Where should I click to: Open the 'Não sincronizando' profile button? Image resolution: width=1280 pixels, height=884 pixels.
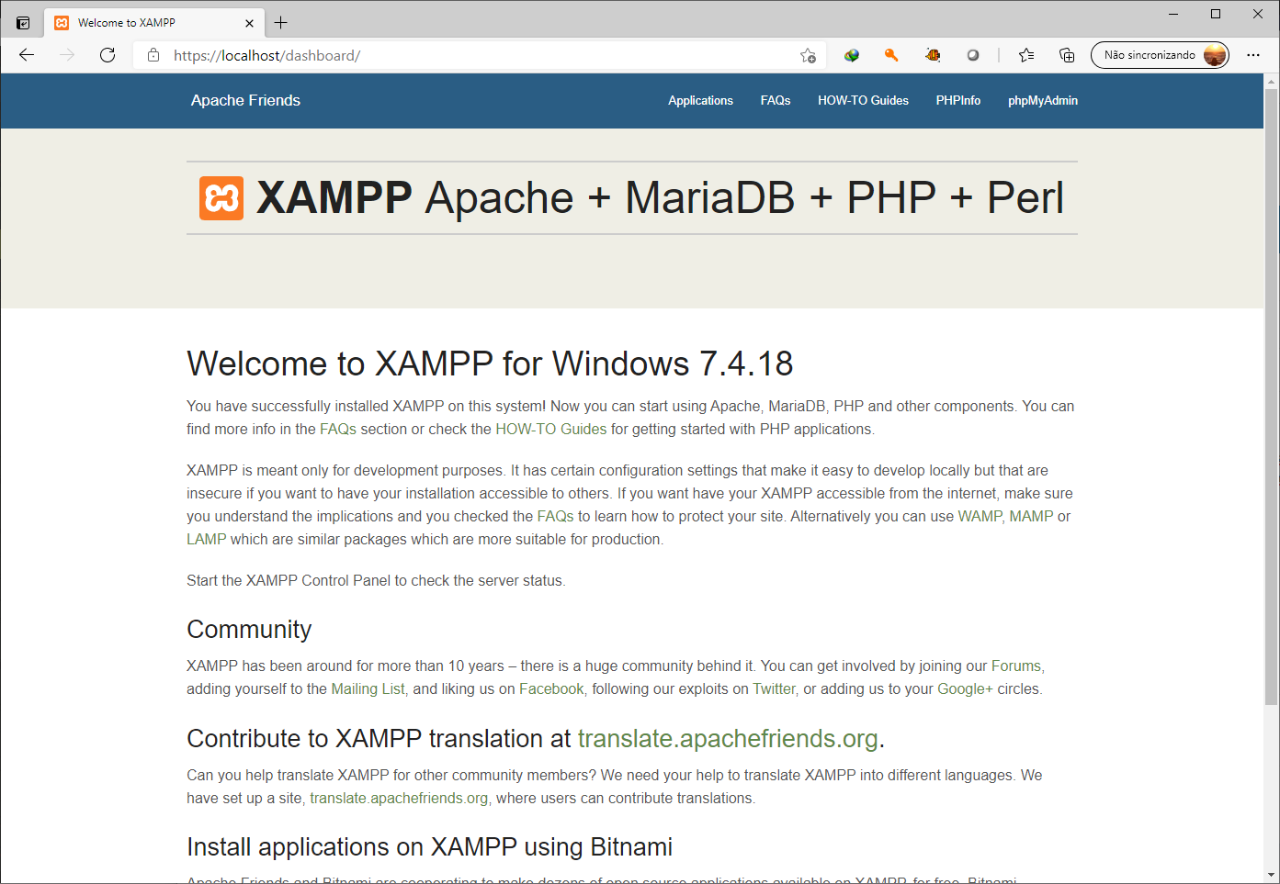(1160, 55)
